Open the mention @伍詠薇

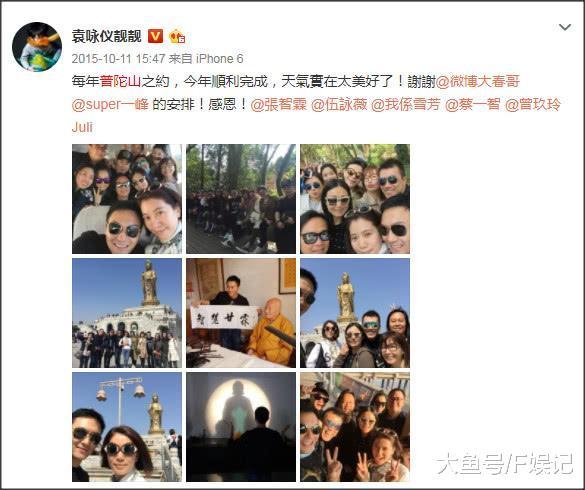tap(339, 104)
